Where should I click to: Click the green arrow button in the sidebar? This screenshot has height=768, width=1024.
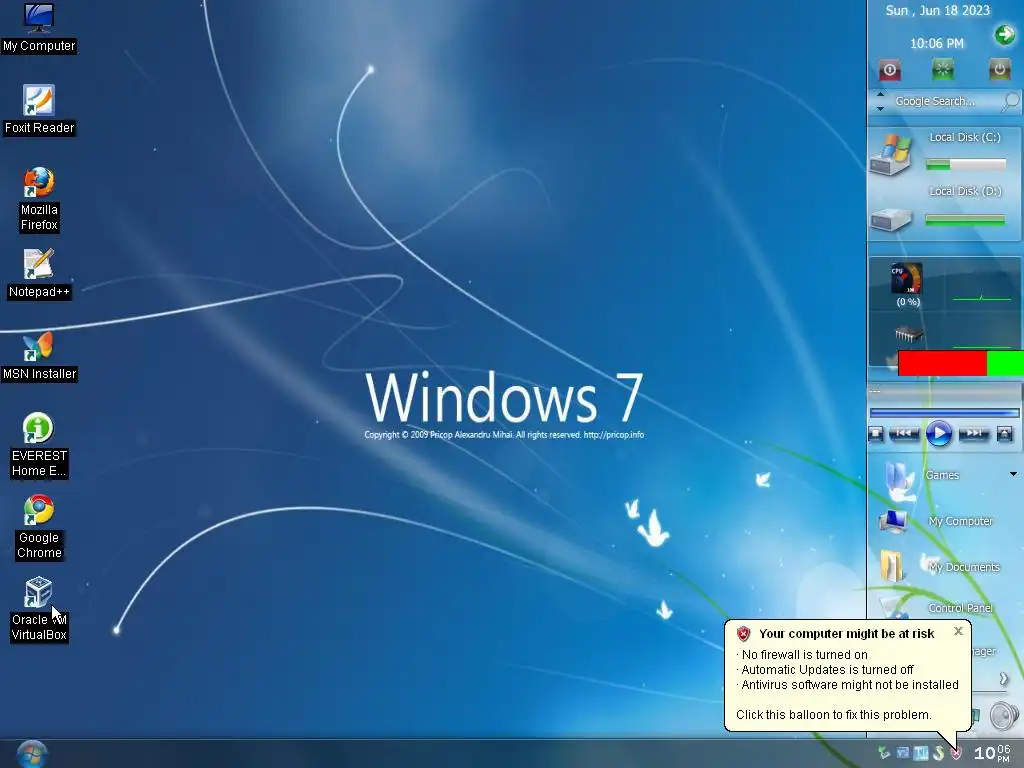[1005, 34]
